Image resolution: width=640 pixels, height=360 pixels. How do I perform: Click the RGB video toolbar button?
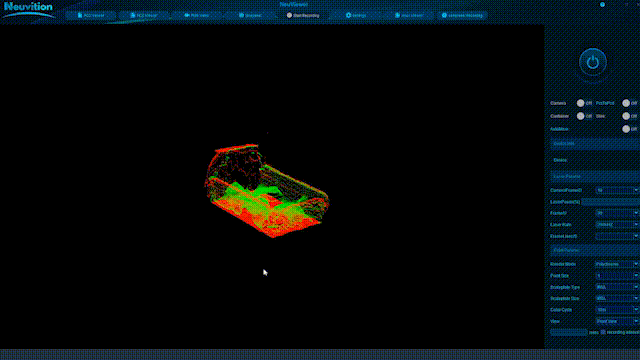(197, 16)
